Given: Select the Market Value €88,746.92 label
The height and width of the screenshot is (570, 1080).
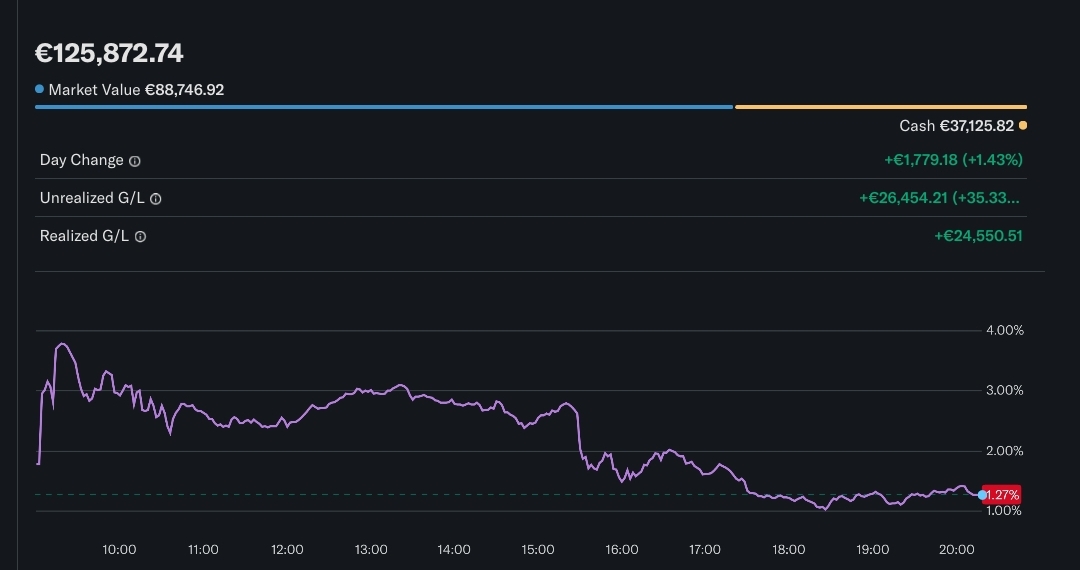Looking at the screenshot, I should (136, 89).
